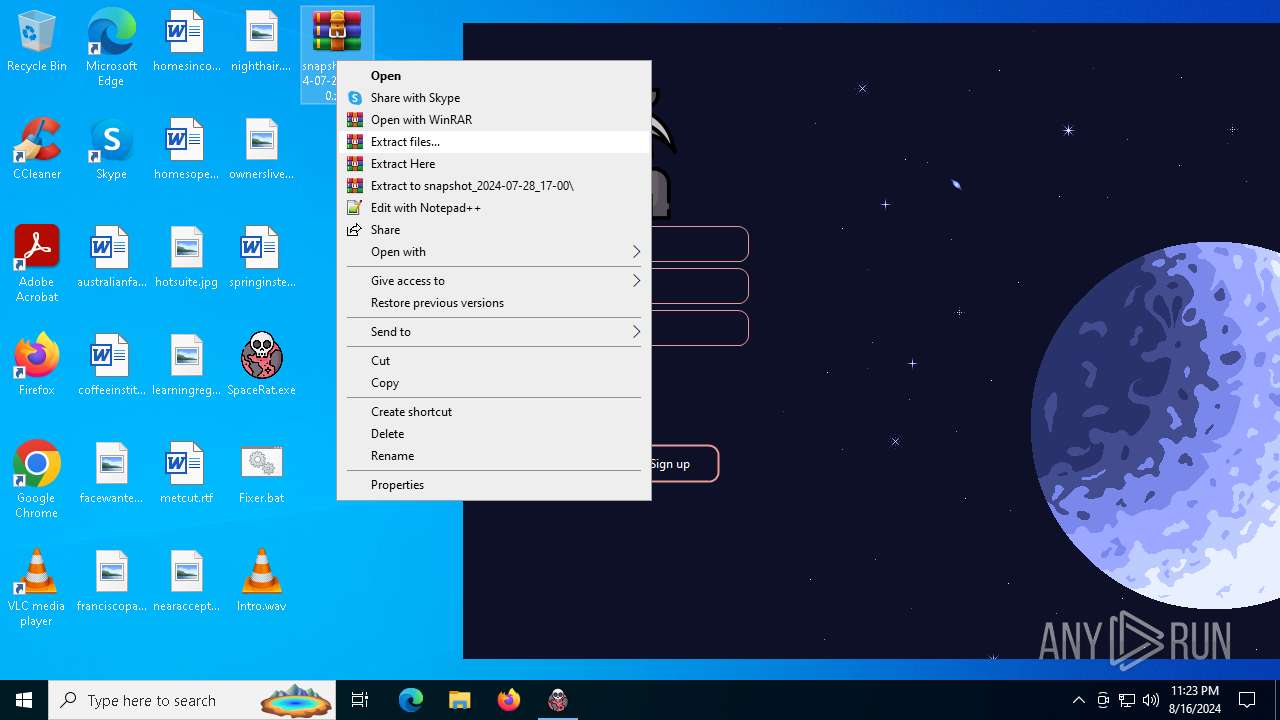This screenshot has width=1280, height=720.
Task: Open Firefox desktop shortcut
Action: (37, 366)
